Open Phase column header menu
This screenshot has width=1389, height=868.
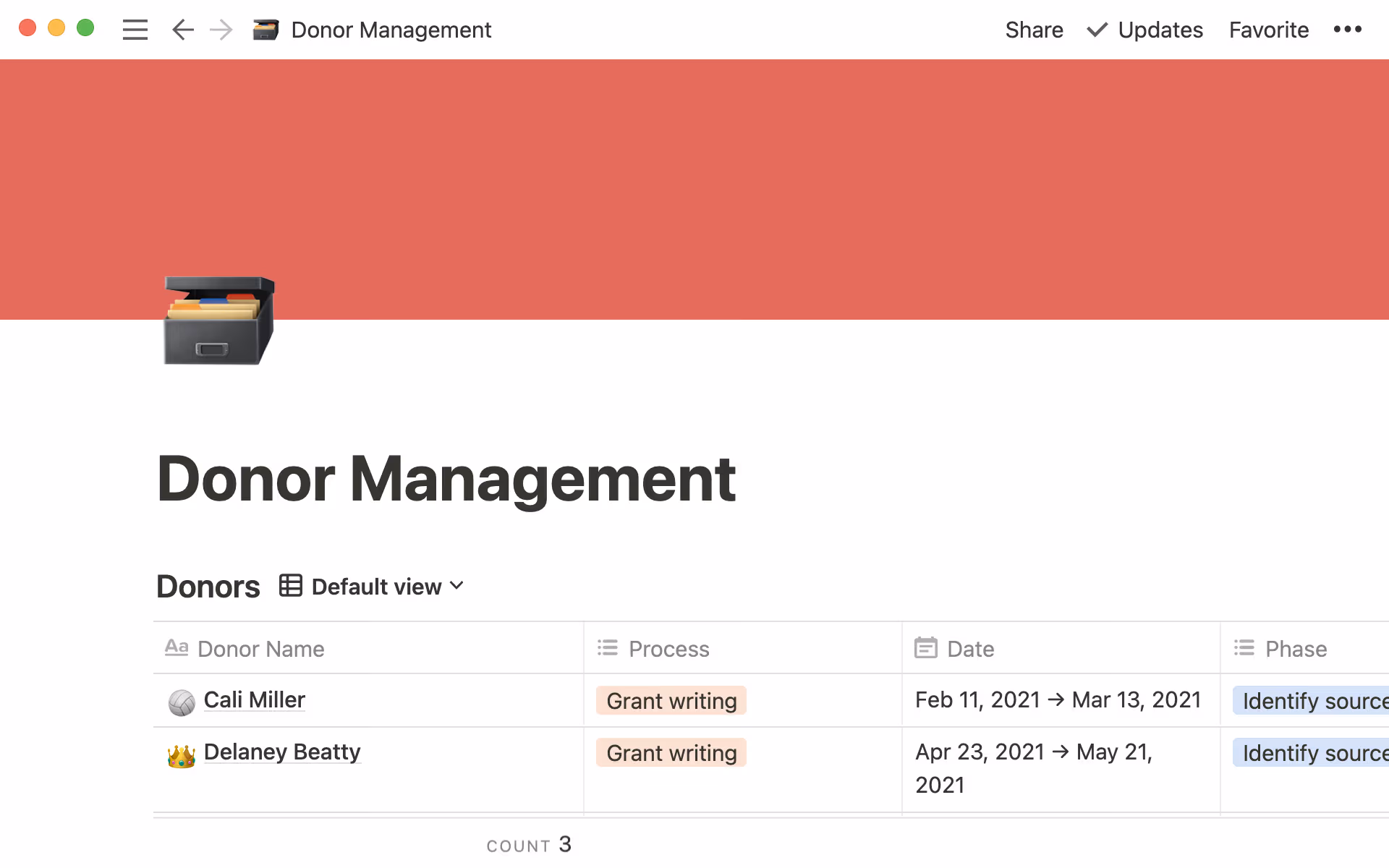pos(1295,649)
